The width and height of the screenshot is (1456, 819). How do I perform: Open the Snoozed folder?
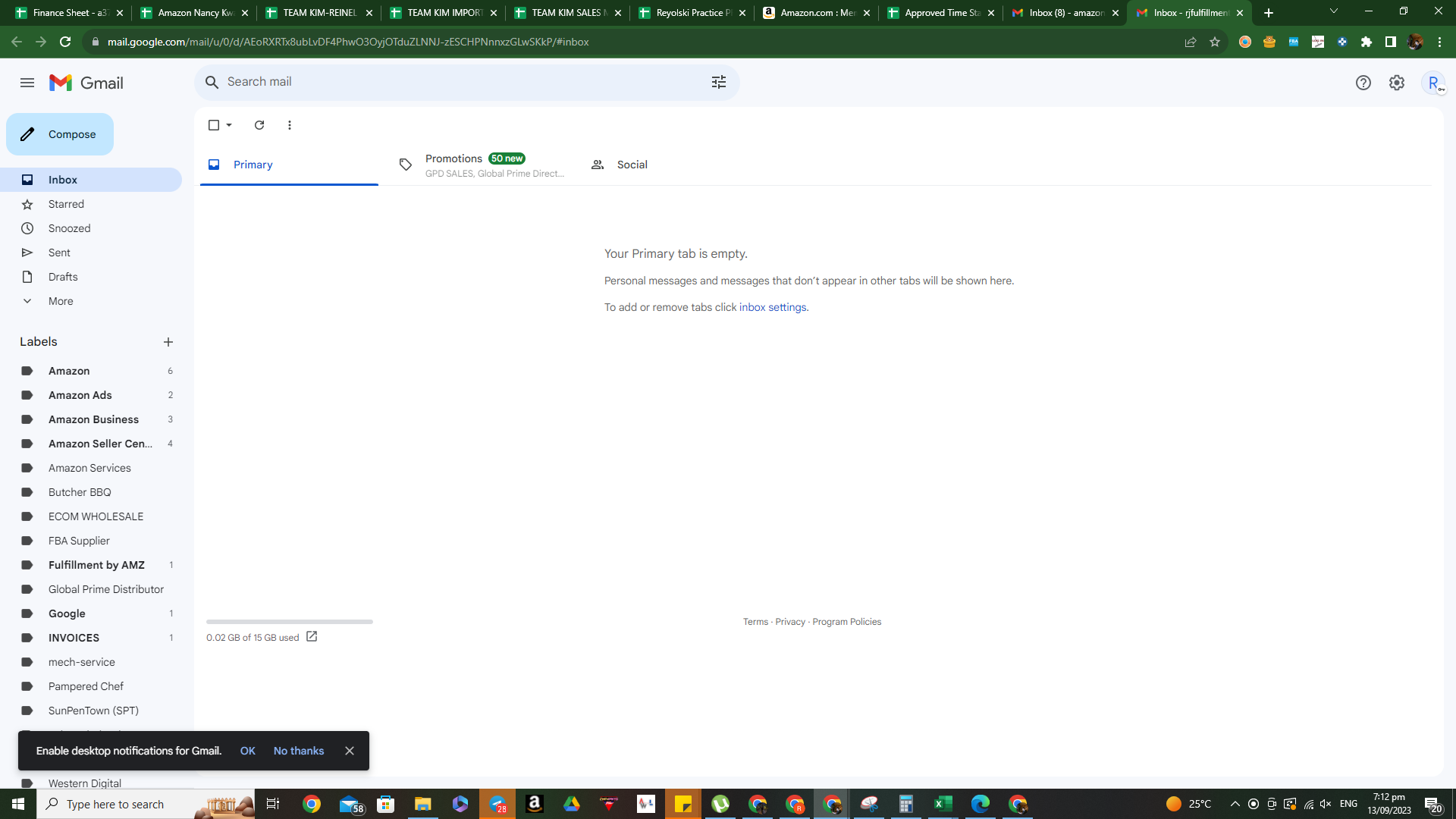point(91,228)
